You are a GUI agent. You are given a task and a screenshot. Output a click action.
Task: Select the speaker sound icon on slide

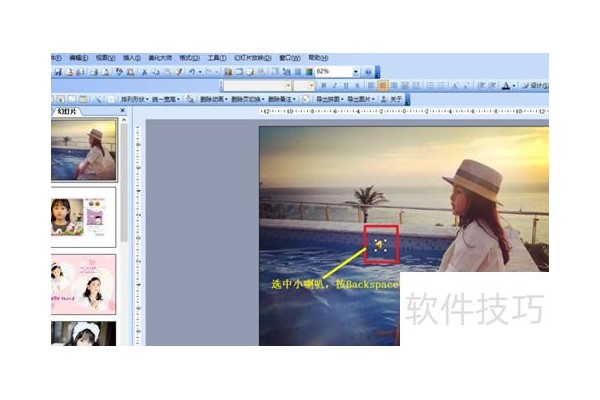380,243
